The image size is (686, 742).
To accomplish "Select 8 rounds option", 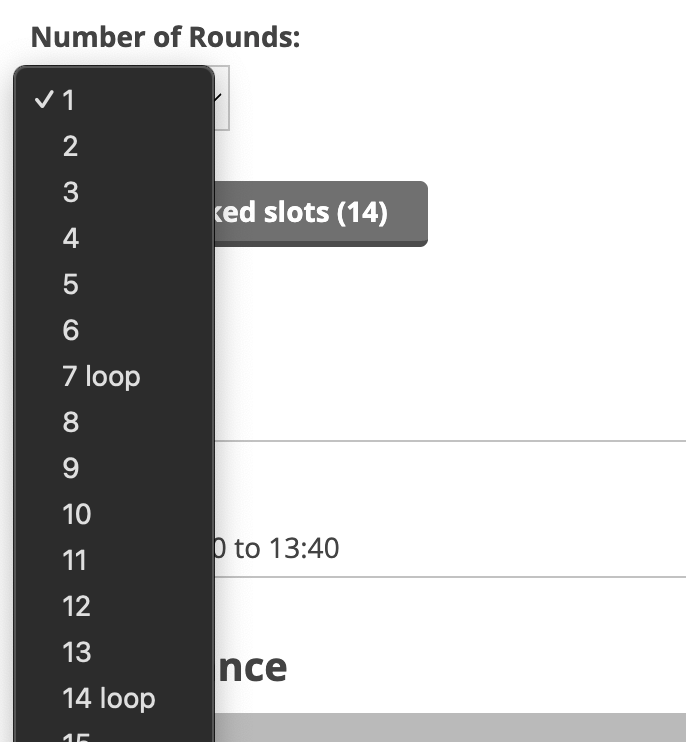I will click(x=114, y=422).
